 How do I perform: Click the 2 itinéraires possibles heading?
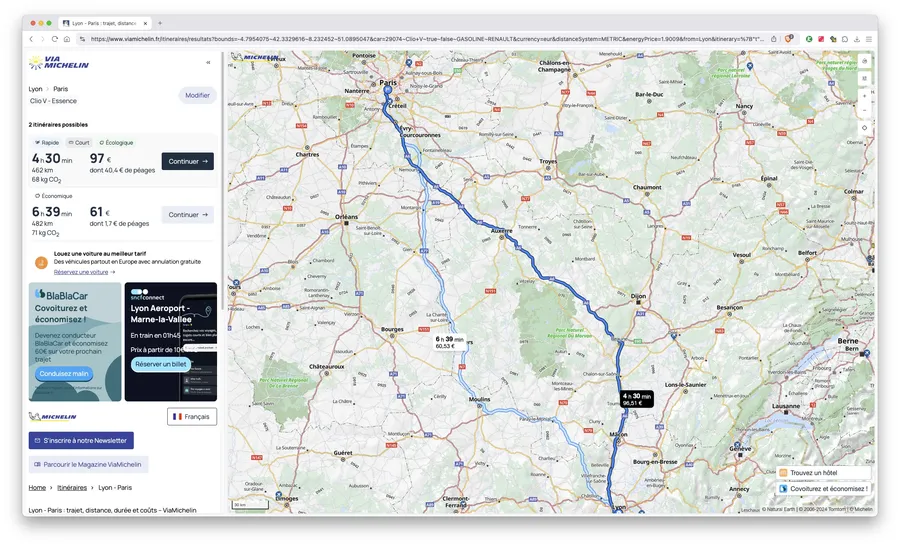click(x=58, y=125)
